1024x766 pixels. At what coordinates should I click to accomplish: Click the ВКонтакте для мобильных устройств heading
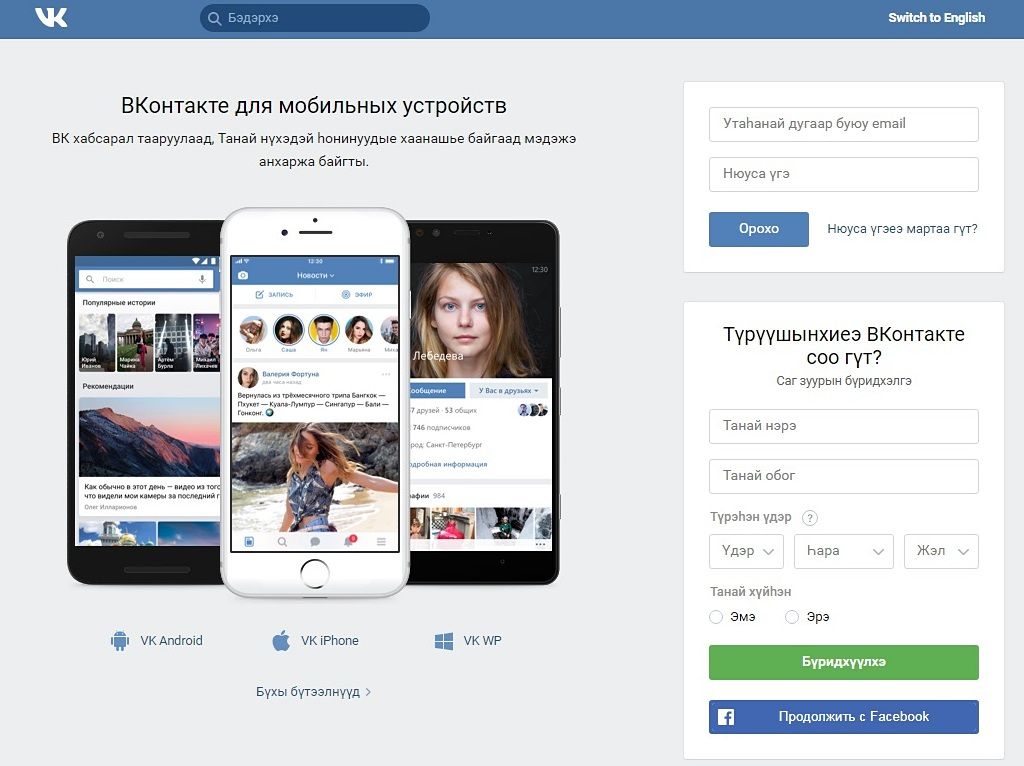click(x=314, y=106)
